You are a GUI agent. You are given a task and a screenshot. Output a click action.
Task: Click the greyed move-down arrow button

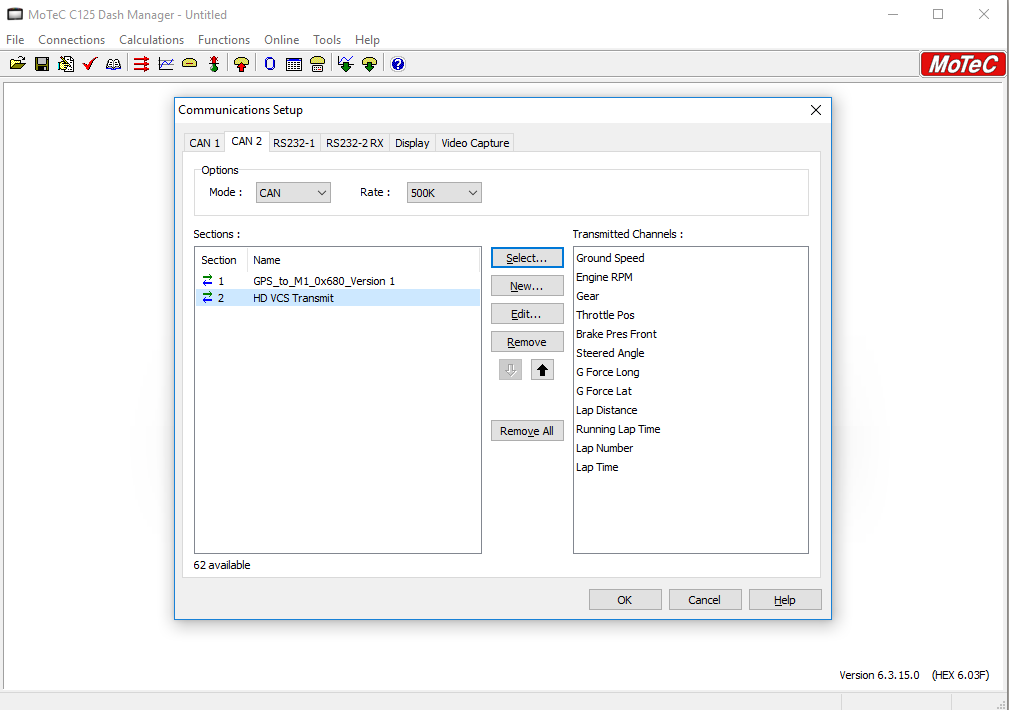click(x=510, y=370)
